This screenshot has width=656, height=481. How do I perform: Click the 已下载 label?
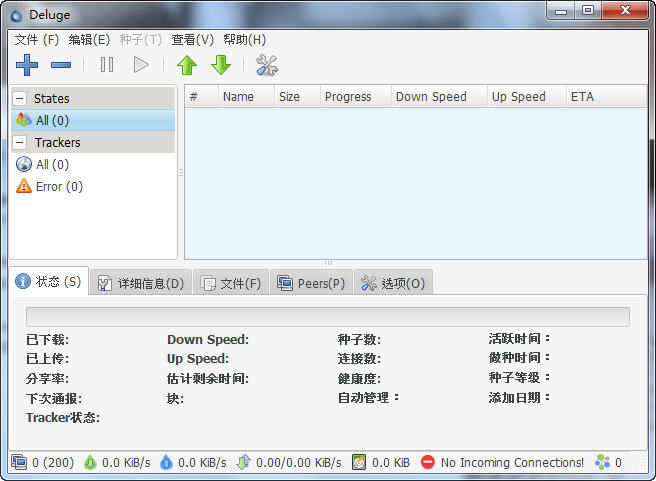pyautogui.click(x=47, y=339)
